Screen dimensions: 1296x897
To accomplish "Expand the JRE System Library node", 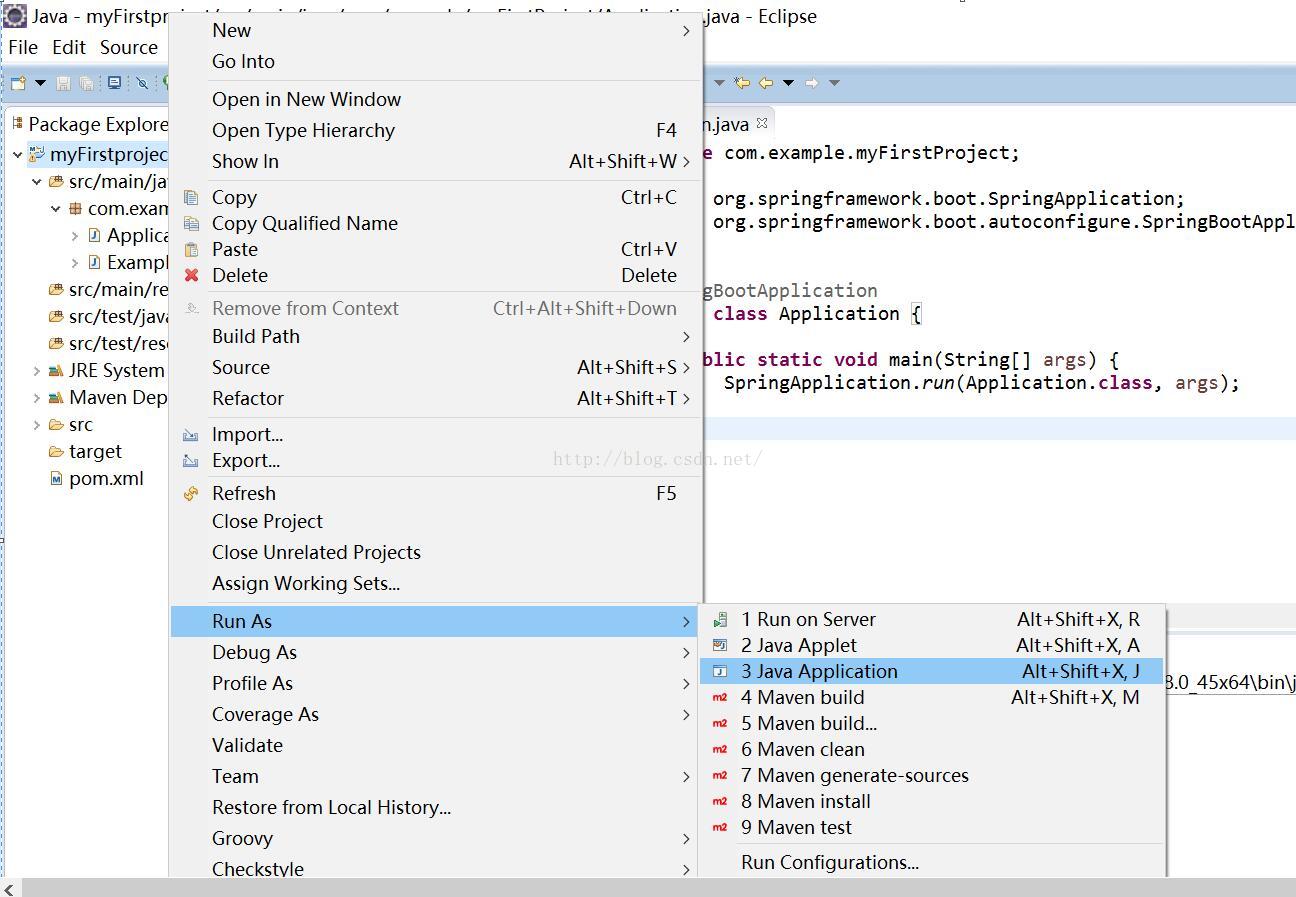I will (37, 371).
